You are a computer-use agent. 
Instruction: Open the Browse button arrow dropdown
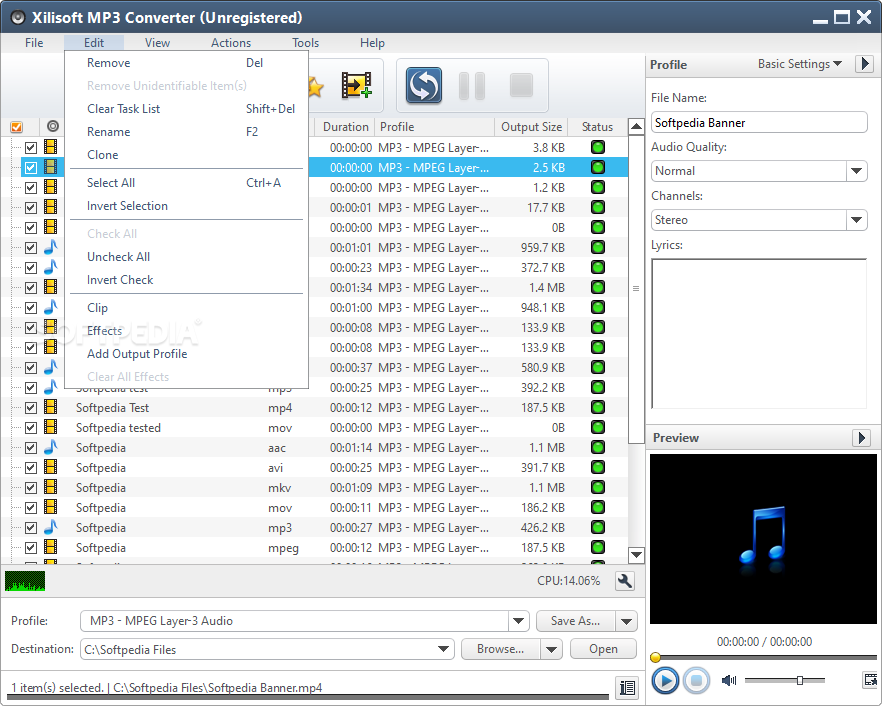tap(551, 649)
